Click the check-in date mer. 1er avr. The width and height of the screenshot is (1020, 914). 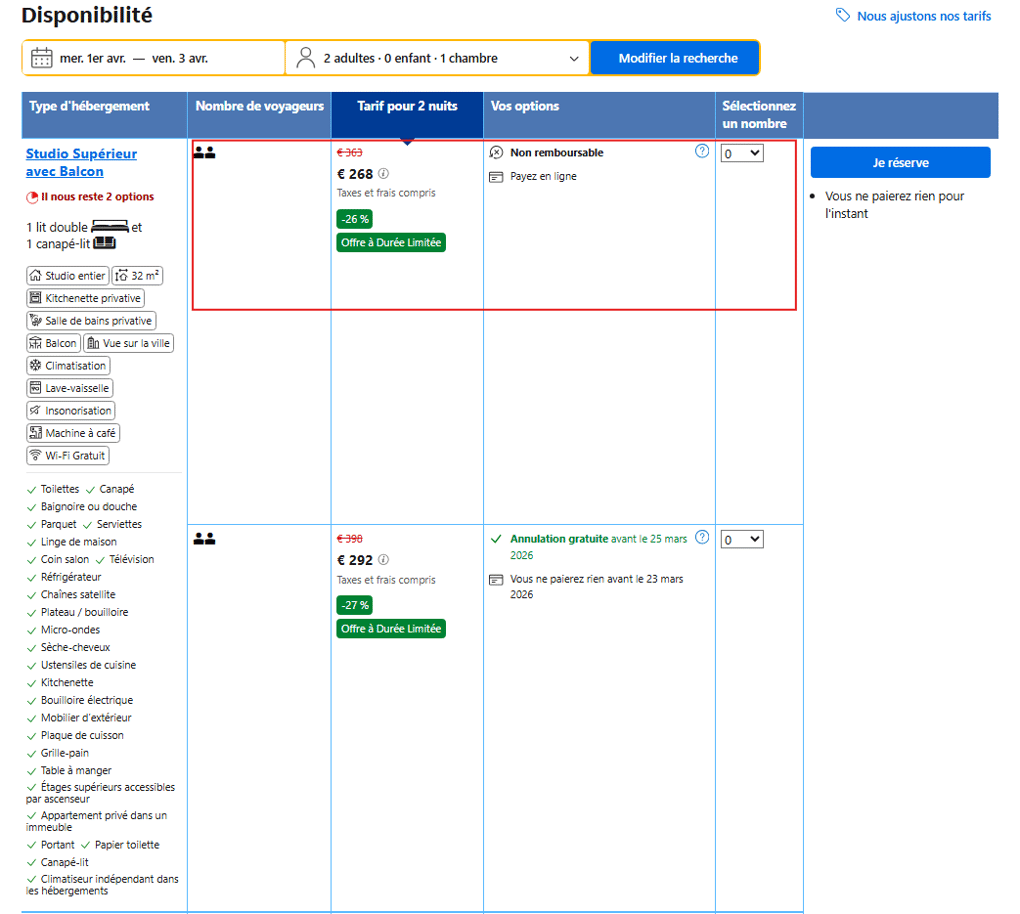[93, 59]
